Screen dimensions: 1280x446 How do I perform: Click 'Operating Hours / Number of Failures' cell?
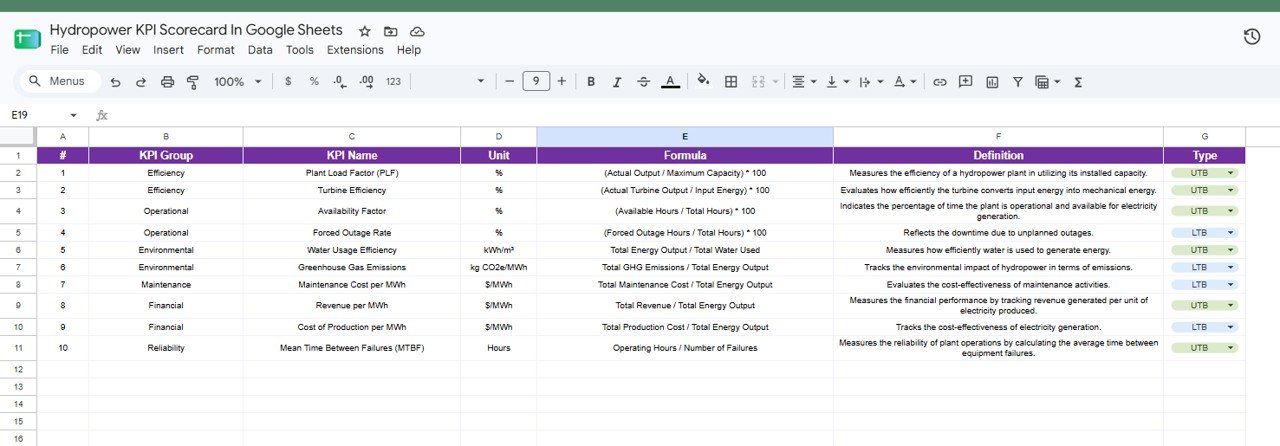pyautogui.click(x=685, y=348)
